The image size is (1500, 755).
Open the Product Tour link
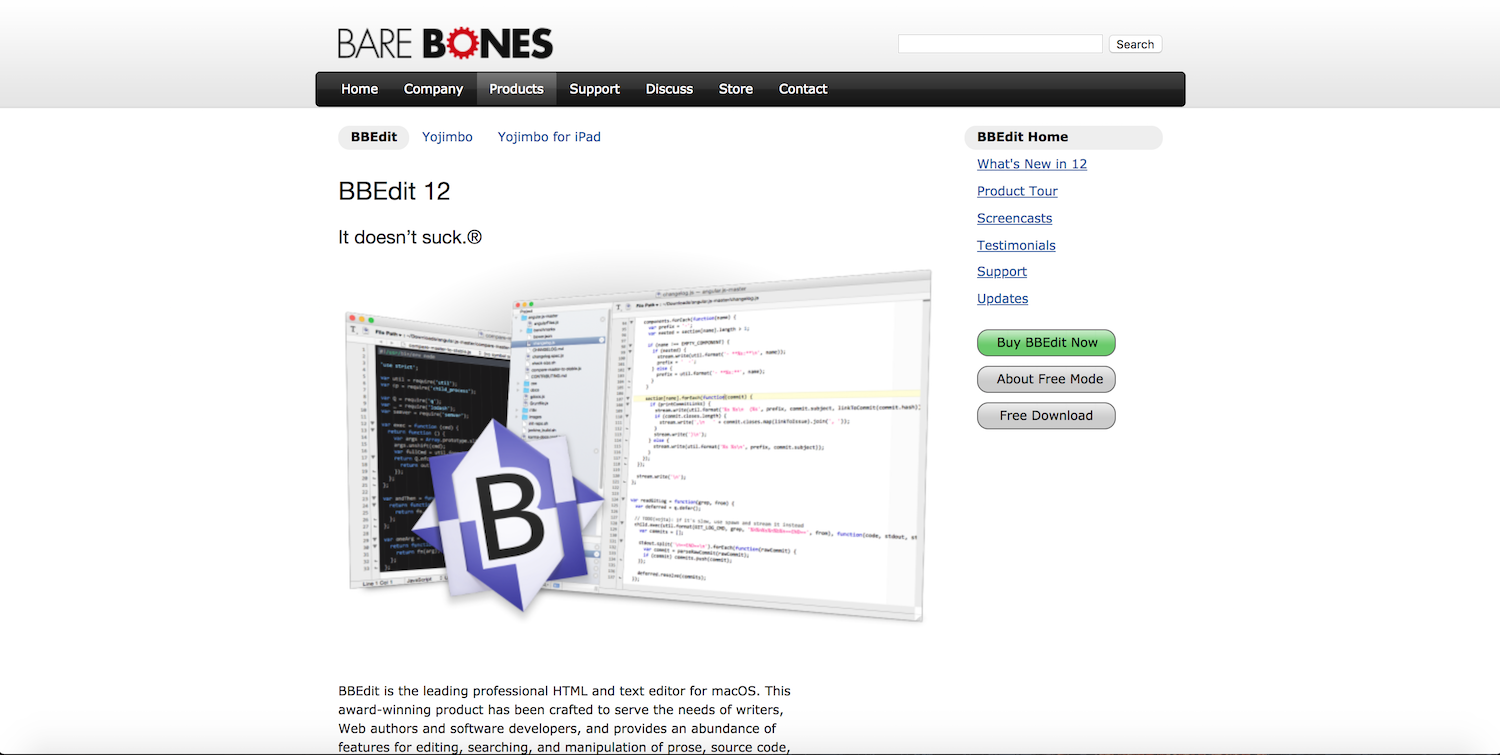coord(1017,191)
